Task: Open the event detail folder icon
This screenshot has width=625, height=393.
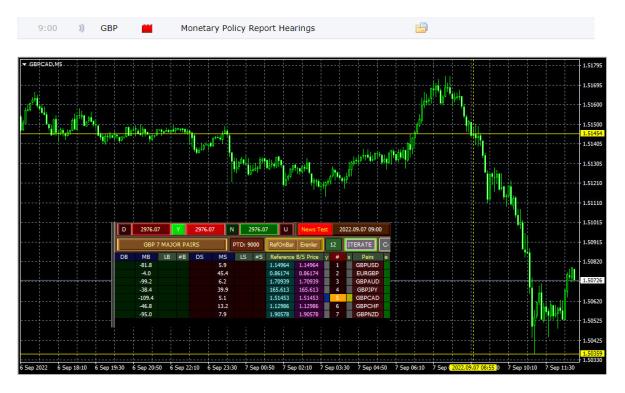Action: [x=422, y=28]
